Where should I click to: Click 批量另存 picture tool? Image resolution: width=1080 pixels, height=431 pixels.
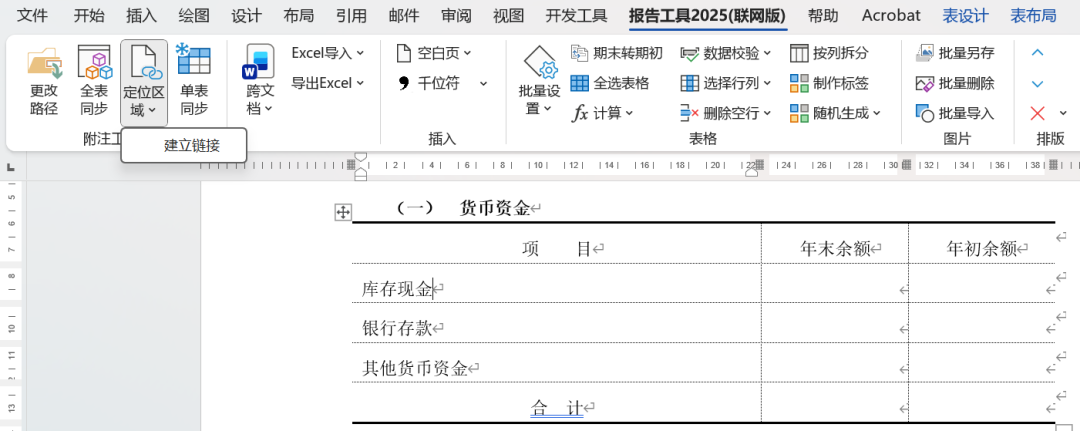955,53
